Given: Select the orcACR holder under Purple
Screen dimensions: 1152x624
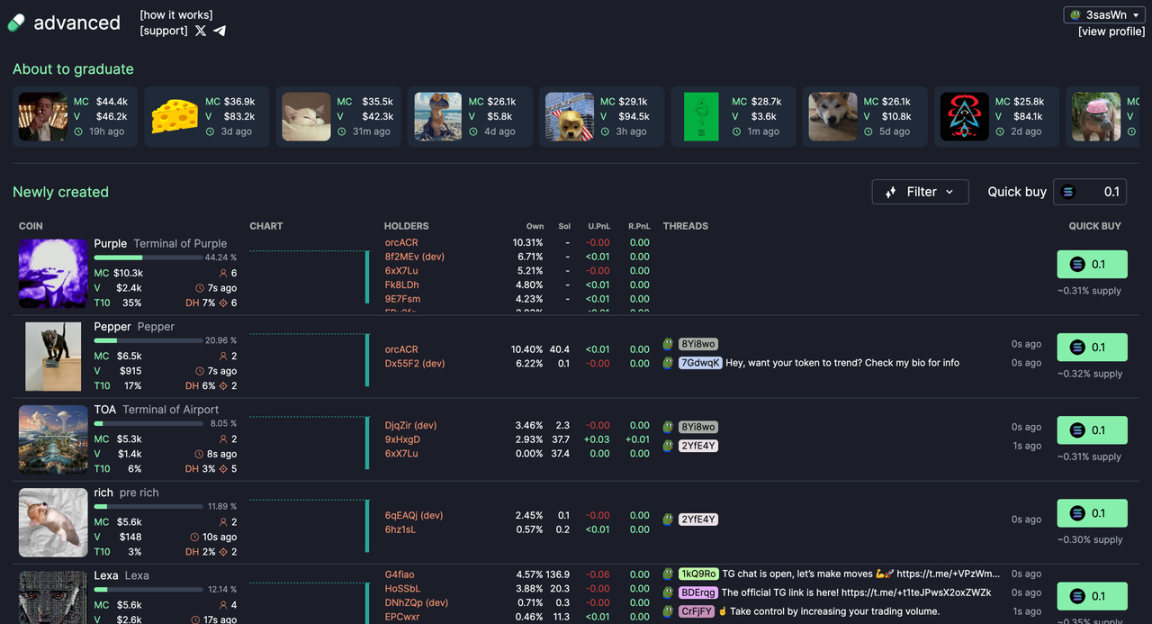Looking at the screenshot, I should 401,243.
